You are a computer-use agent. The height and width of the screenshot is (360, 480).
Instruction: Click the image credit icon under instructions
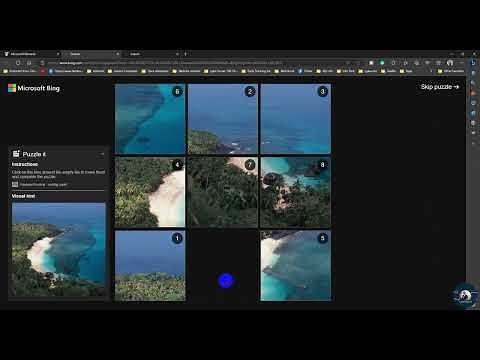[15, 184]
